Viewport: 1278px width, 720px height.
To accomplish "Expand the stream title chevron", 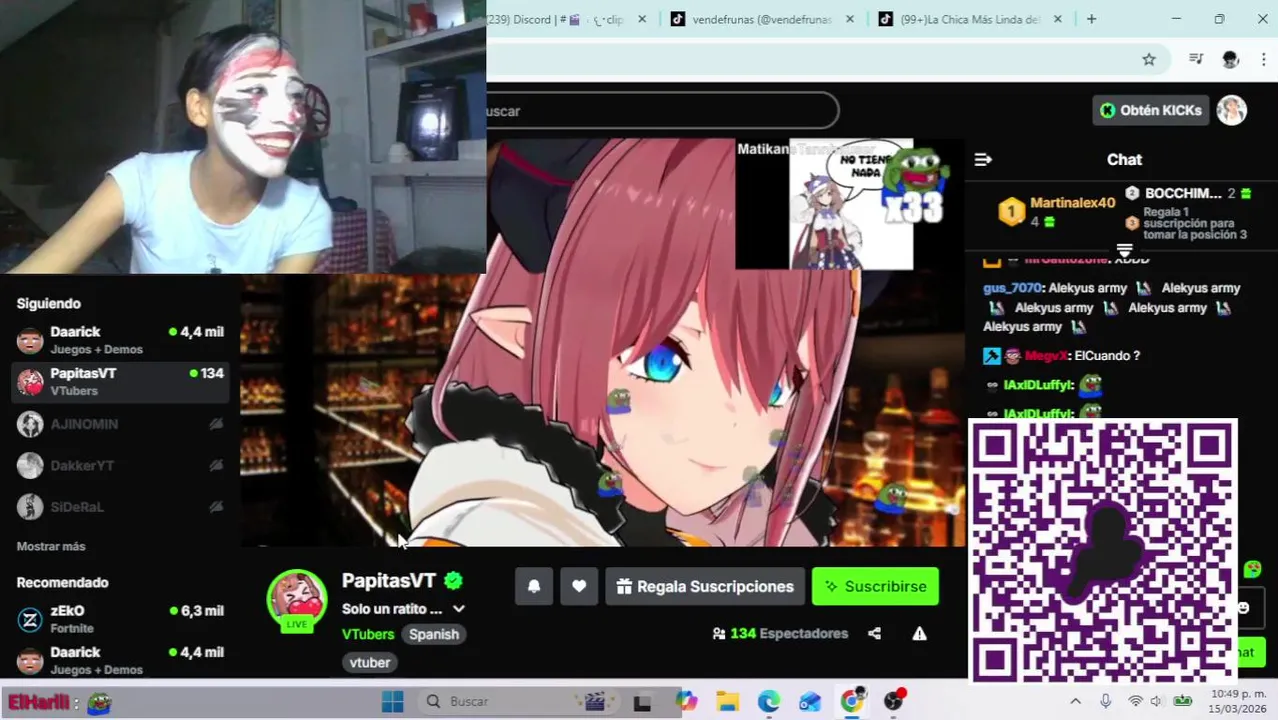I will pos(458,609).
